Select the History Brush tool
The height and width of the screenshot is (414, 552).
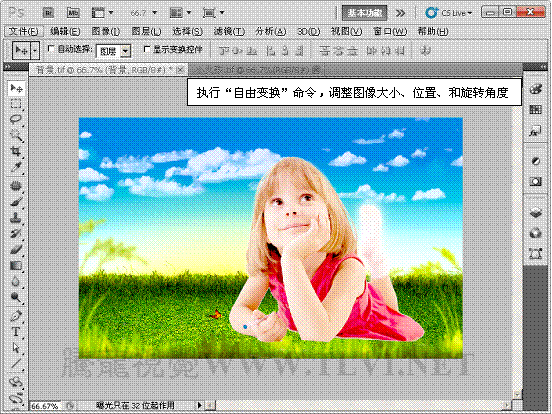(x=16, y=233)
